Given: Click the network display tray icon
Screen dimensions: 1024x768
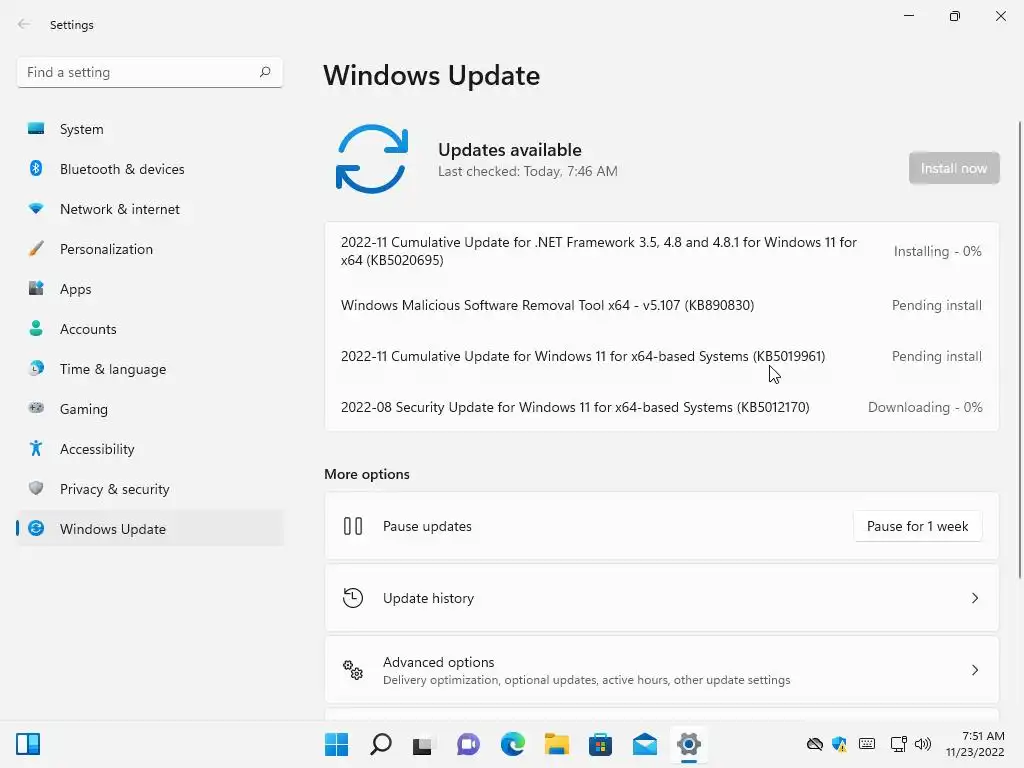Looking at the screenshot, I should 898,744.
